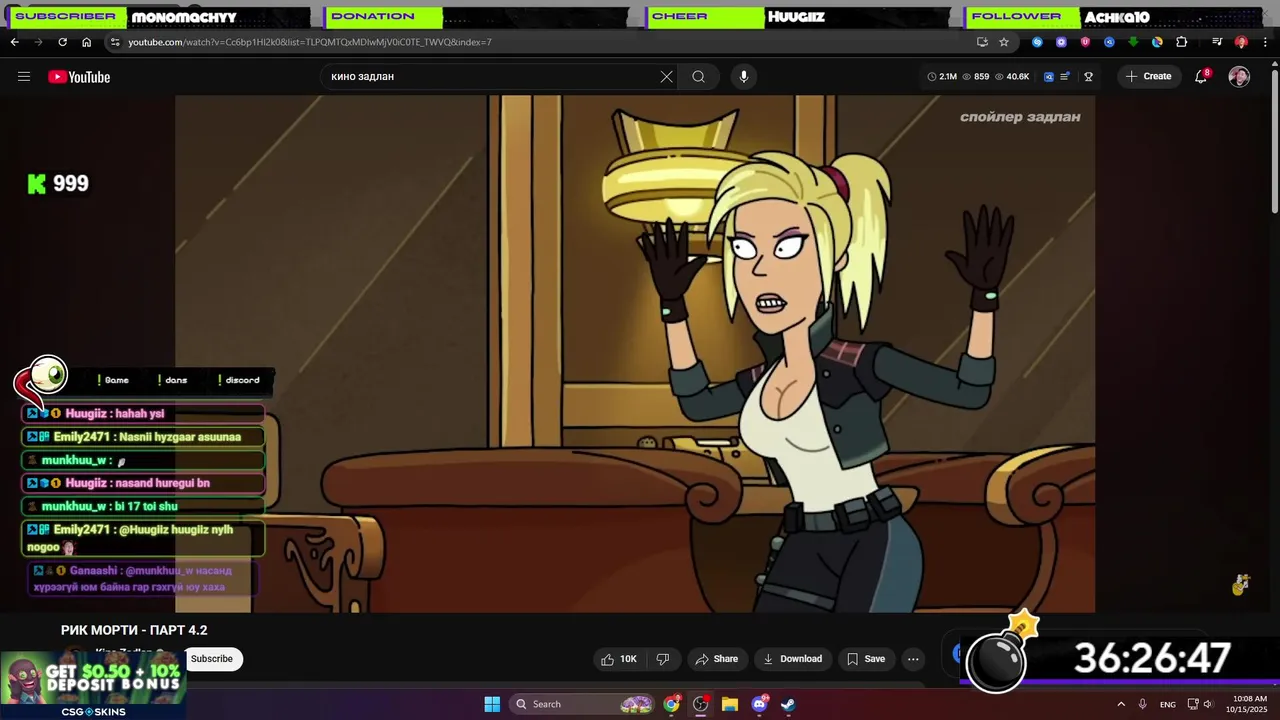Start voice search with microphone
Viewport: 1280px width, 720px height.
click(743, 77)
